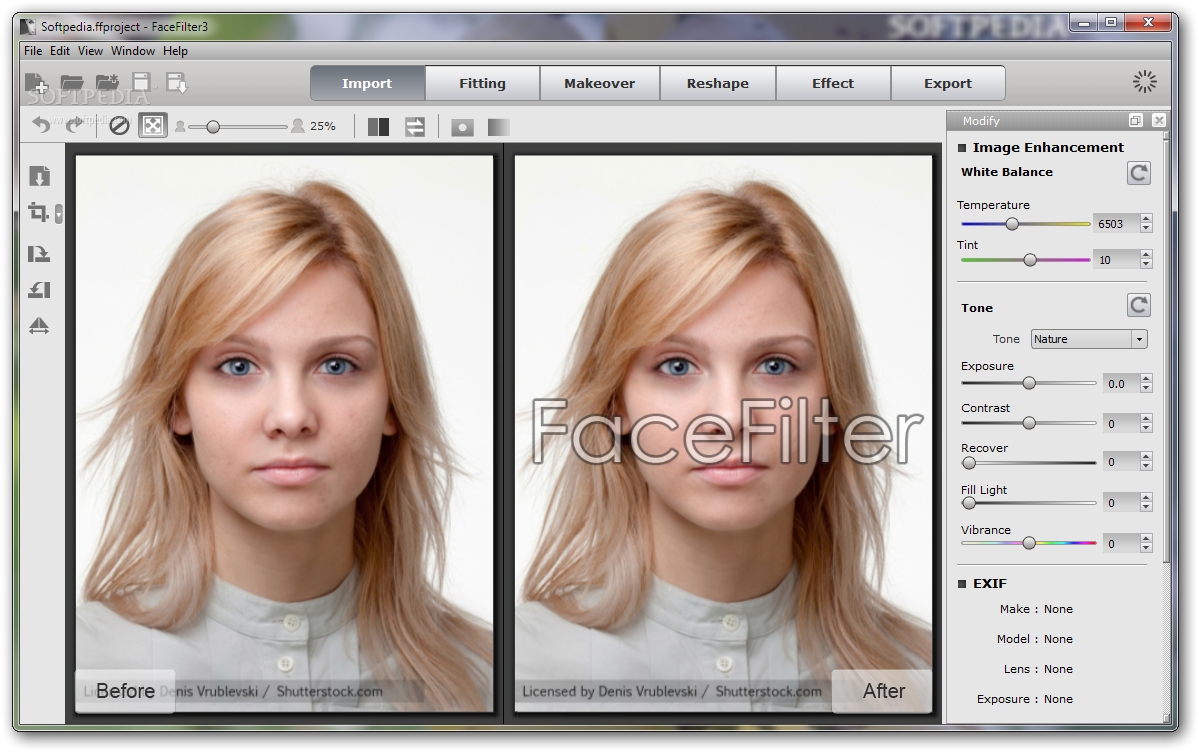Save the project with the disk icon
This screenshot has height=752, width=1199.
141,83
